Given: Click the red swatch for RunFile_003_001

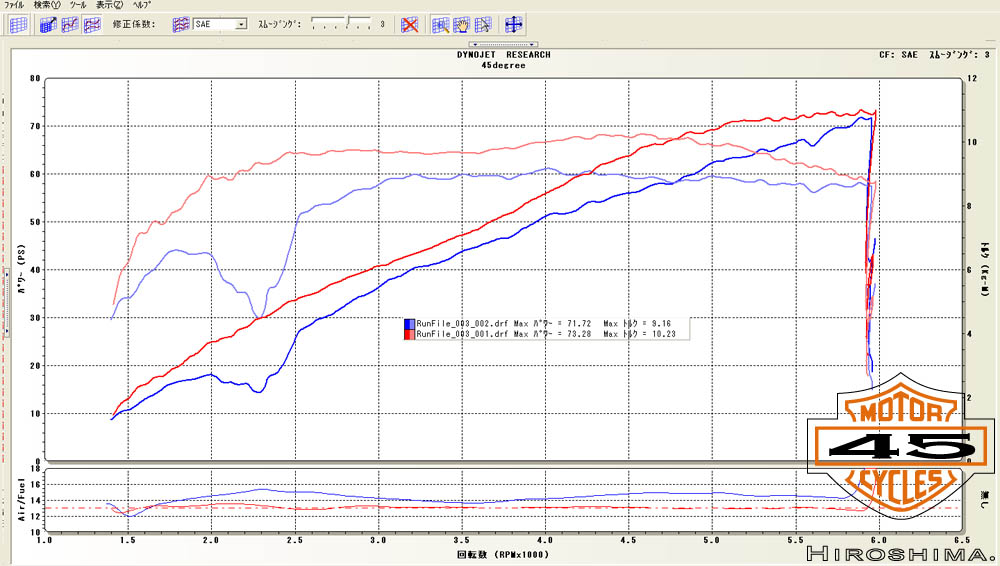Looking at the screenshot, I should [408, 334].
